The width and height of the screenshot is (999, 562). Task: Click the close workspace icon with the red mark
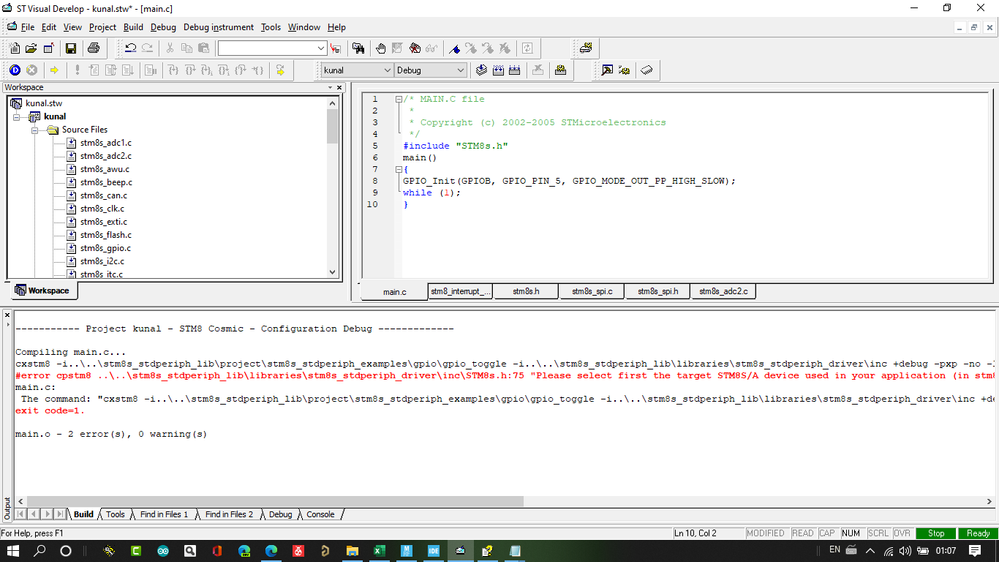[48, 48]
